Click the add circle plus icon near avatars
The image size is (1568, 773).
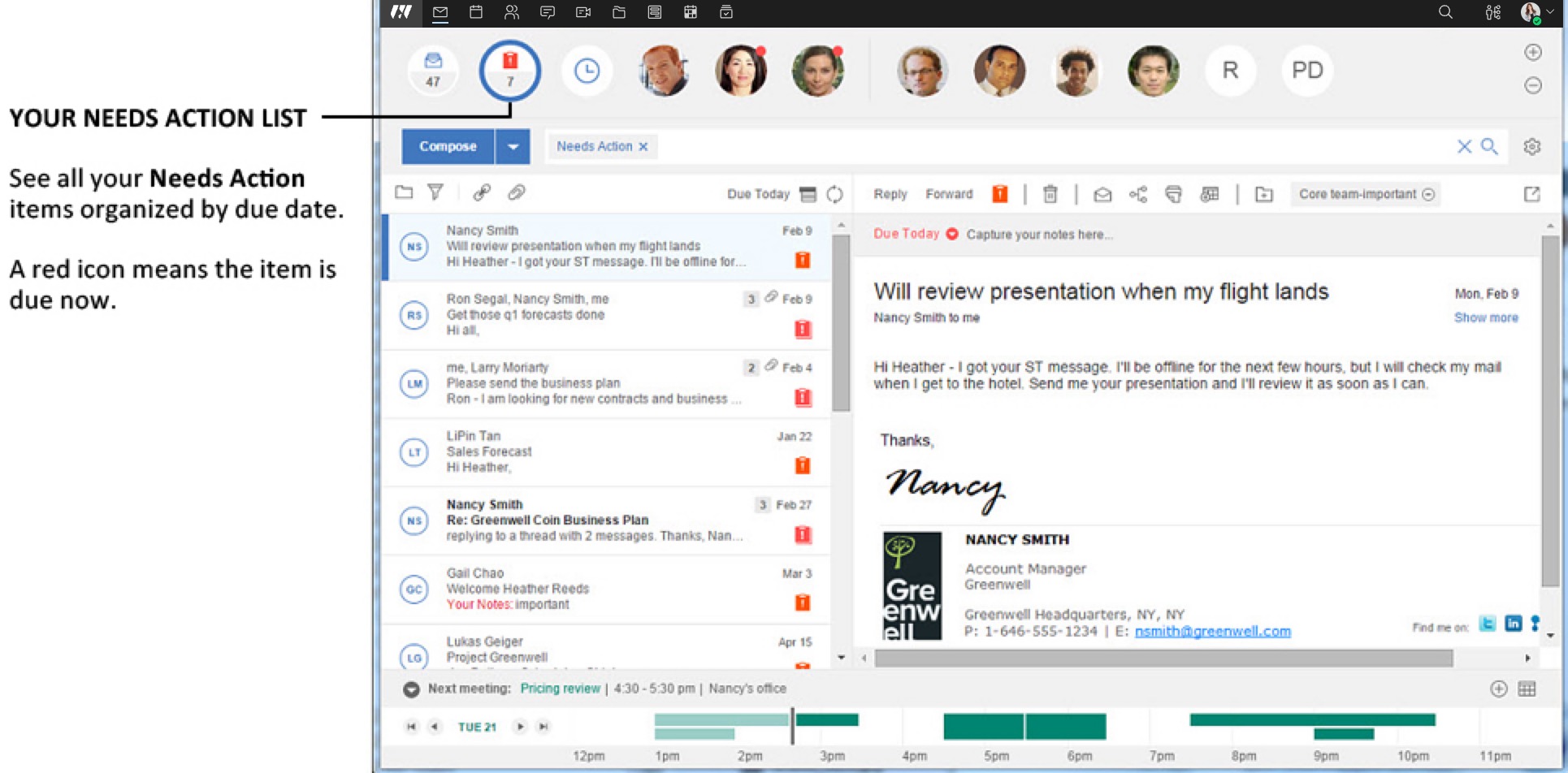[x=1533, y=52]
